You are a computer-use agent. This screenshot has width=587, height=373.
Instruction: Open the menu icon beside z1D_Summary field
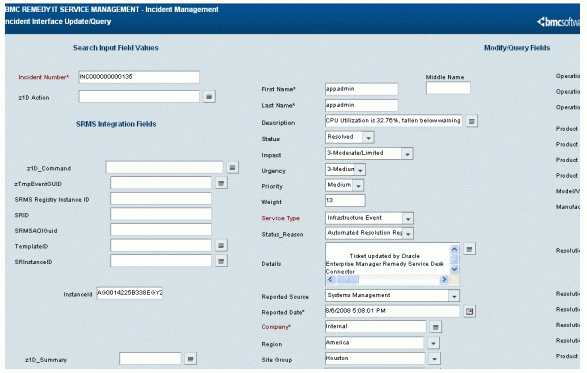pos(191,359)
